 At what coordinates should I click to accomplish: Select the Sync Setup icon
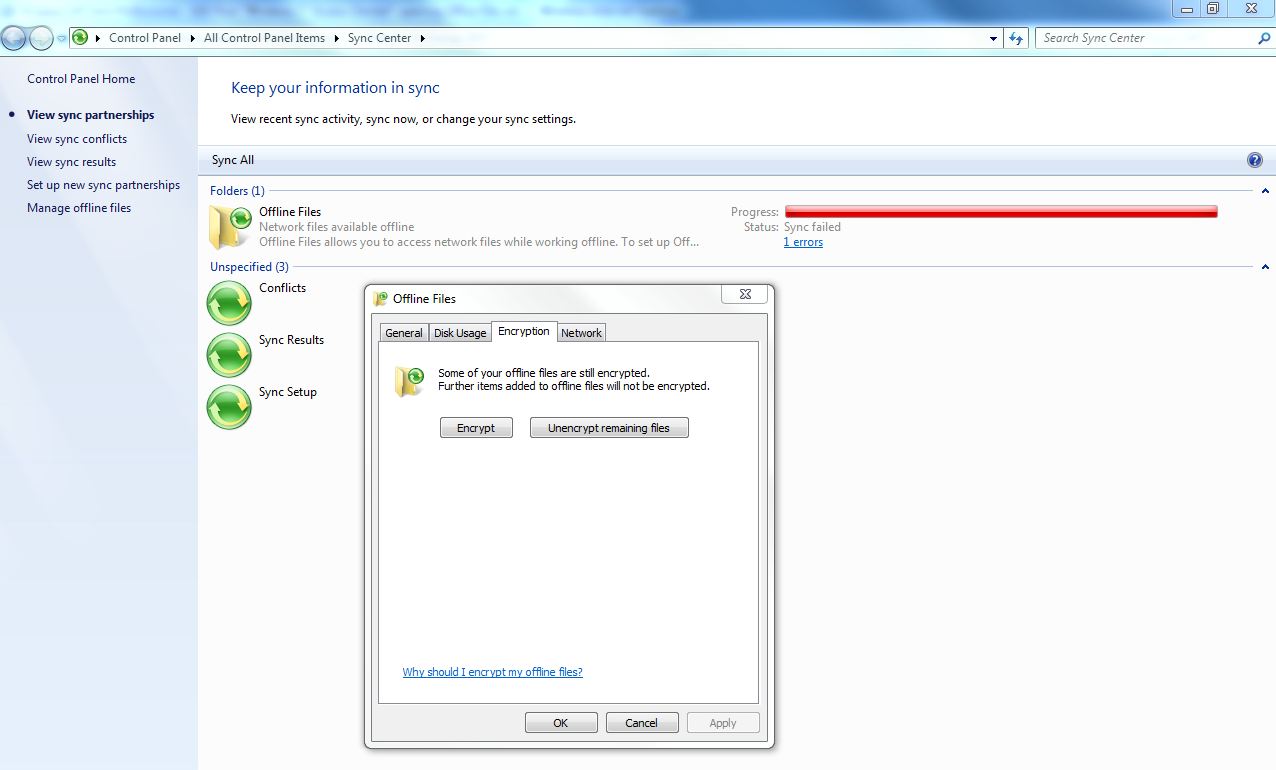point(229,407)
